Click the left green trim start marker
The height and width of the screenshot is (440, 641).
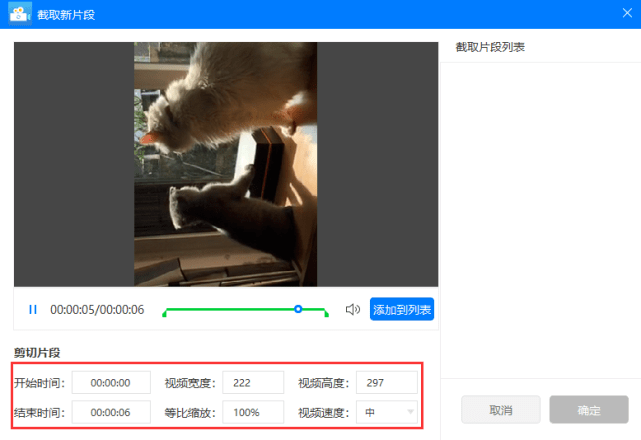coord(164,313)
